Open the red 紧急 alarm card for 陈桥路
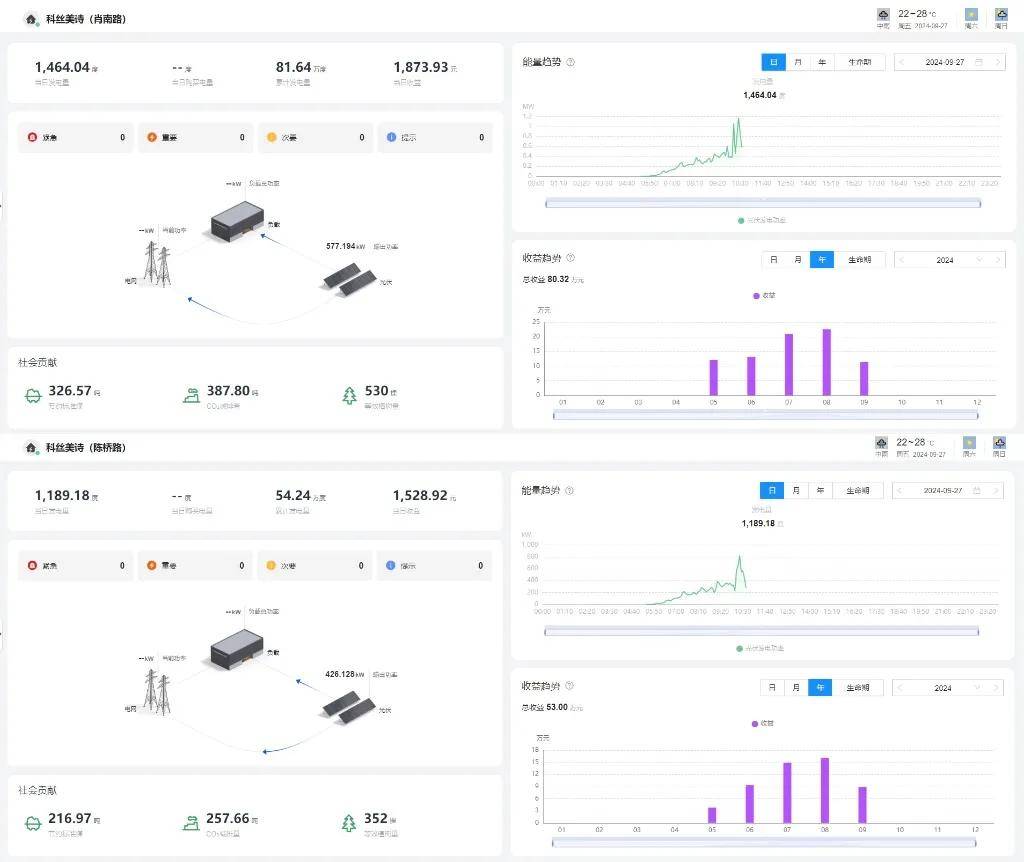The image size is (1024, 862). (76, 566)
